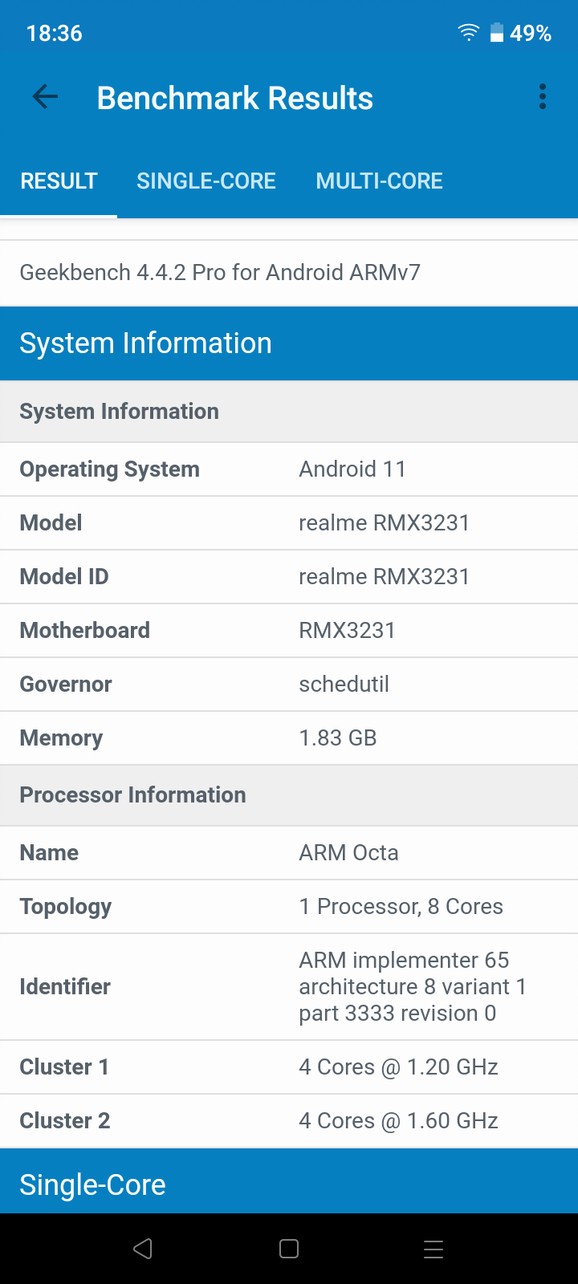The width and height of the screenshot is (578, 1284).
Task: Select the Memory label
Action: click(61, 738)
